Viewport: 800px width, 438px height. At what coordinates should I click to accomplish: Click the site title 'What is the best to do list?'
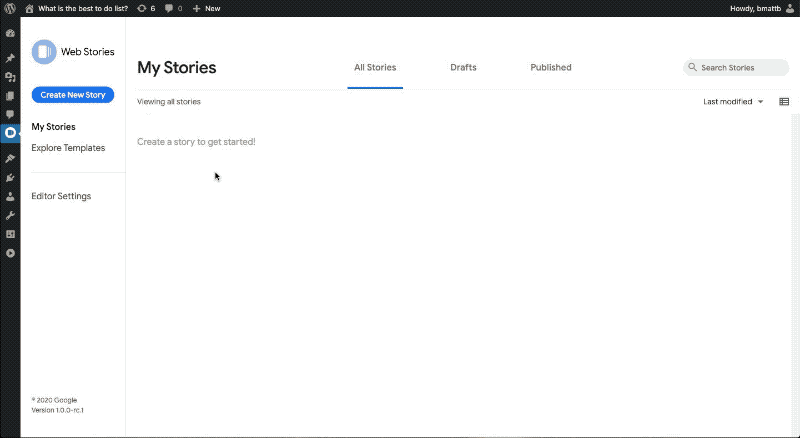click(83, 8)
